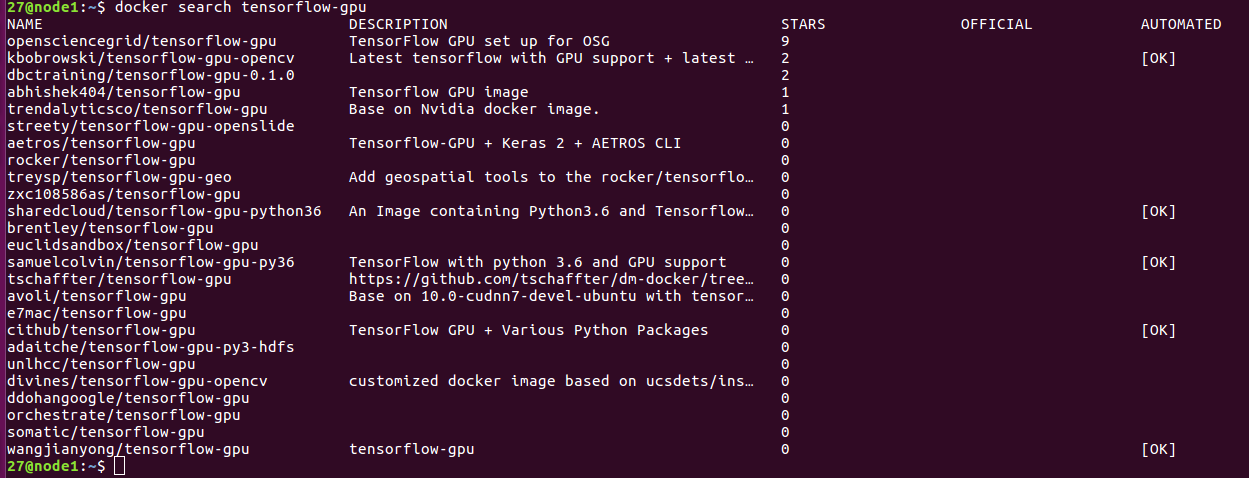Click the sharedcloud/tensorflow-gpu-python36 entry

point(163,211)
